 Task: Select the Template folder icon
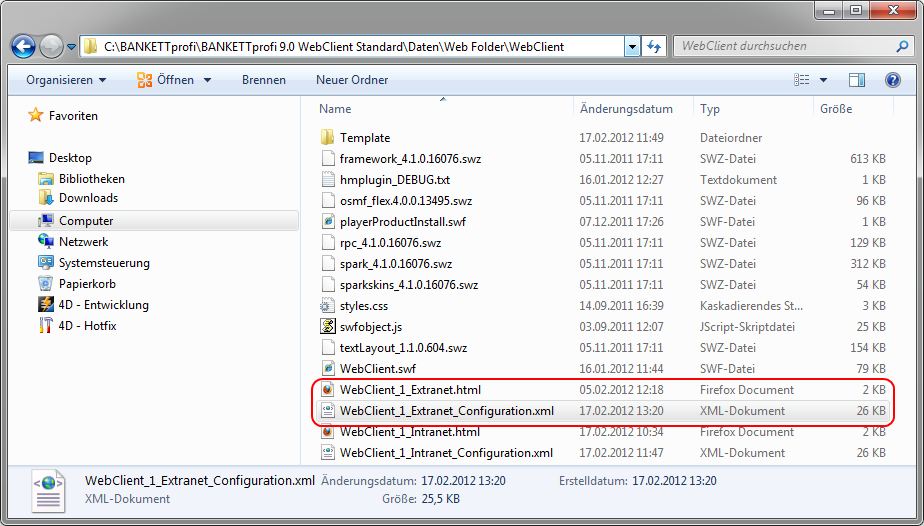tap(327, 138)
